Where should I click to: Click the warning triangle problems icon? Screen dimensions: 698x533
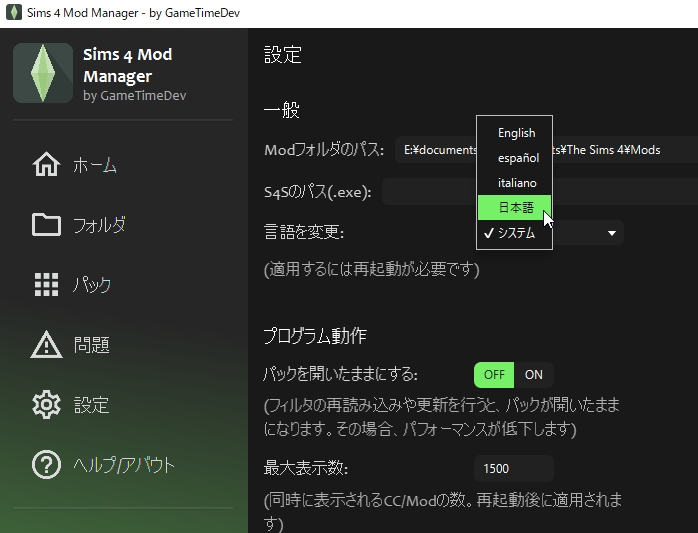tap(46, 345)
